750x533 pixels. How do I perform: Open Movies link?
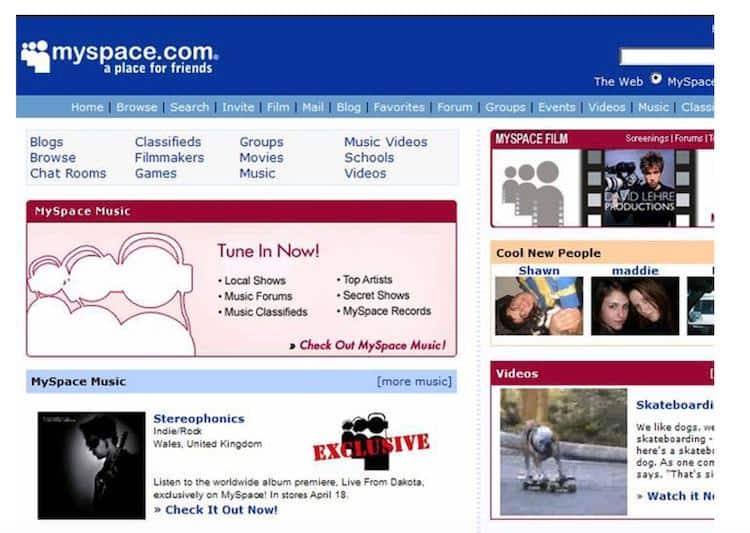tap(261, 157)
